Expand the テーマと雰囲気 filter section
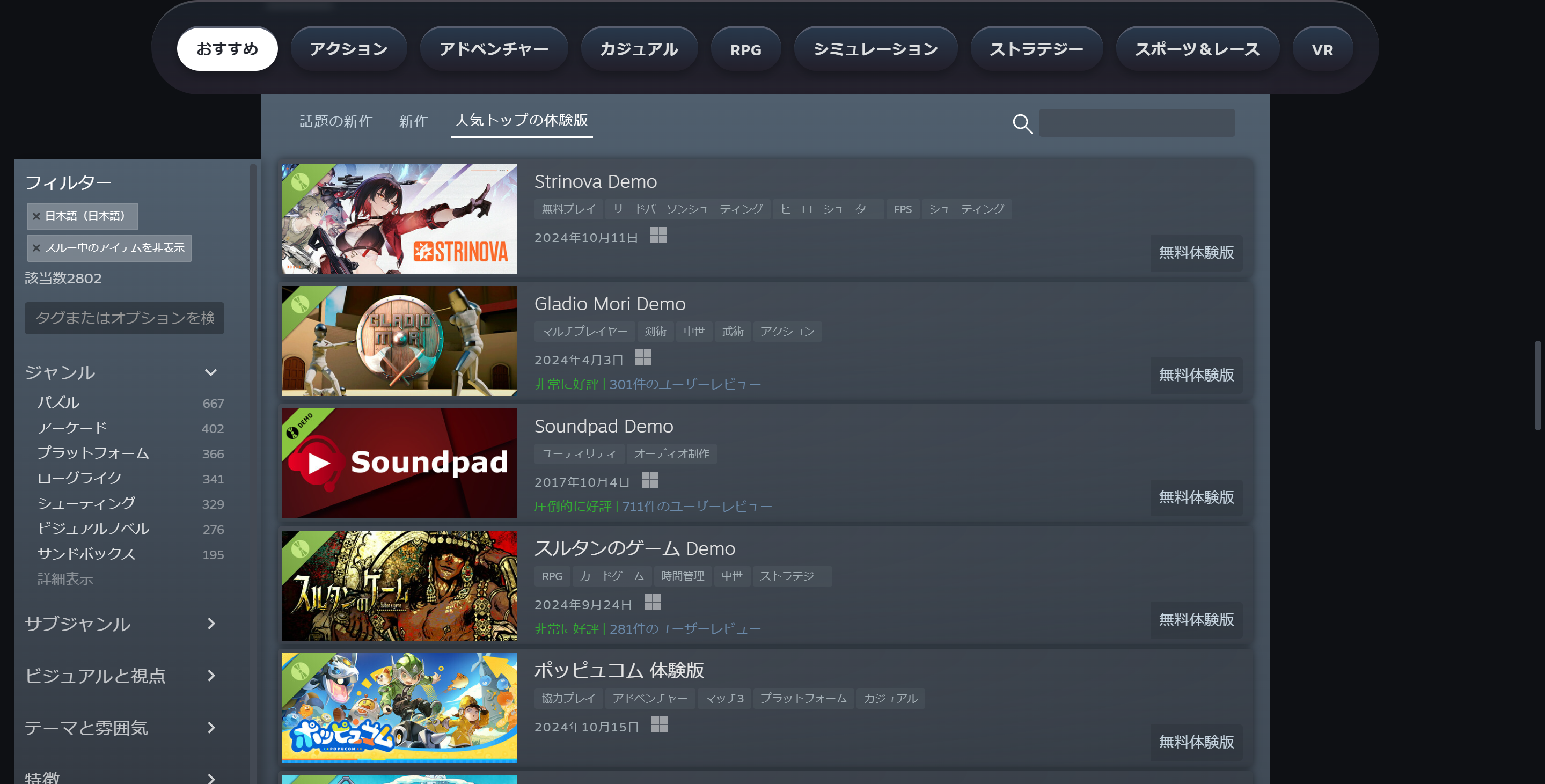The height and width of the screenshot is (784, 1545). pyautogui.click(x=211, y=728)
